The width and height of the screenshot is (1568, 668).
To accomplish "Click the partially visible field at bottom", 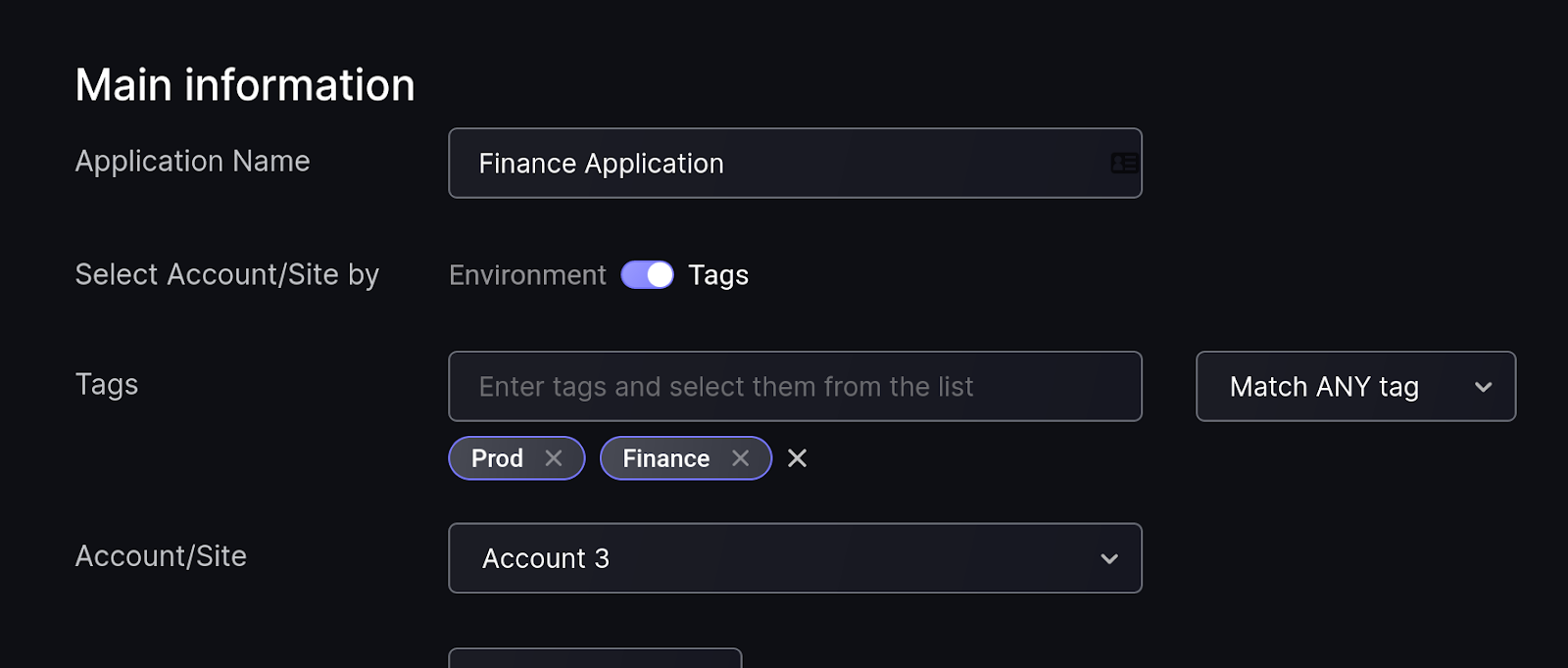I will tap(595, 658).
